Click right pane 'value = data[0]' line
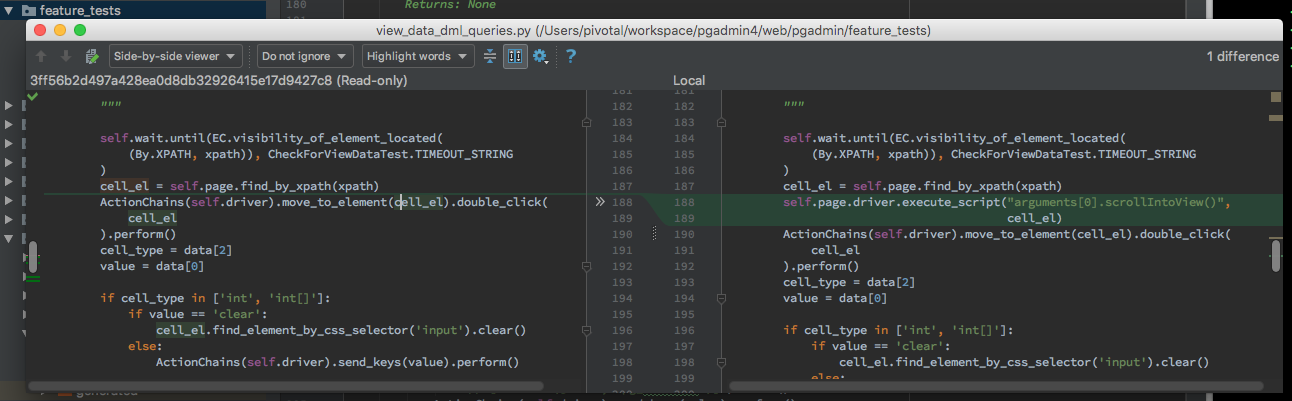 (834, 298)
